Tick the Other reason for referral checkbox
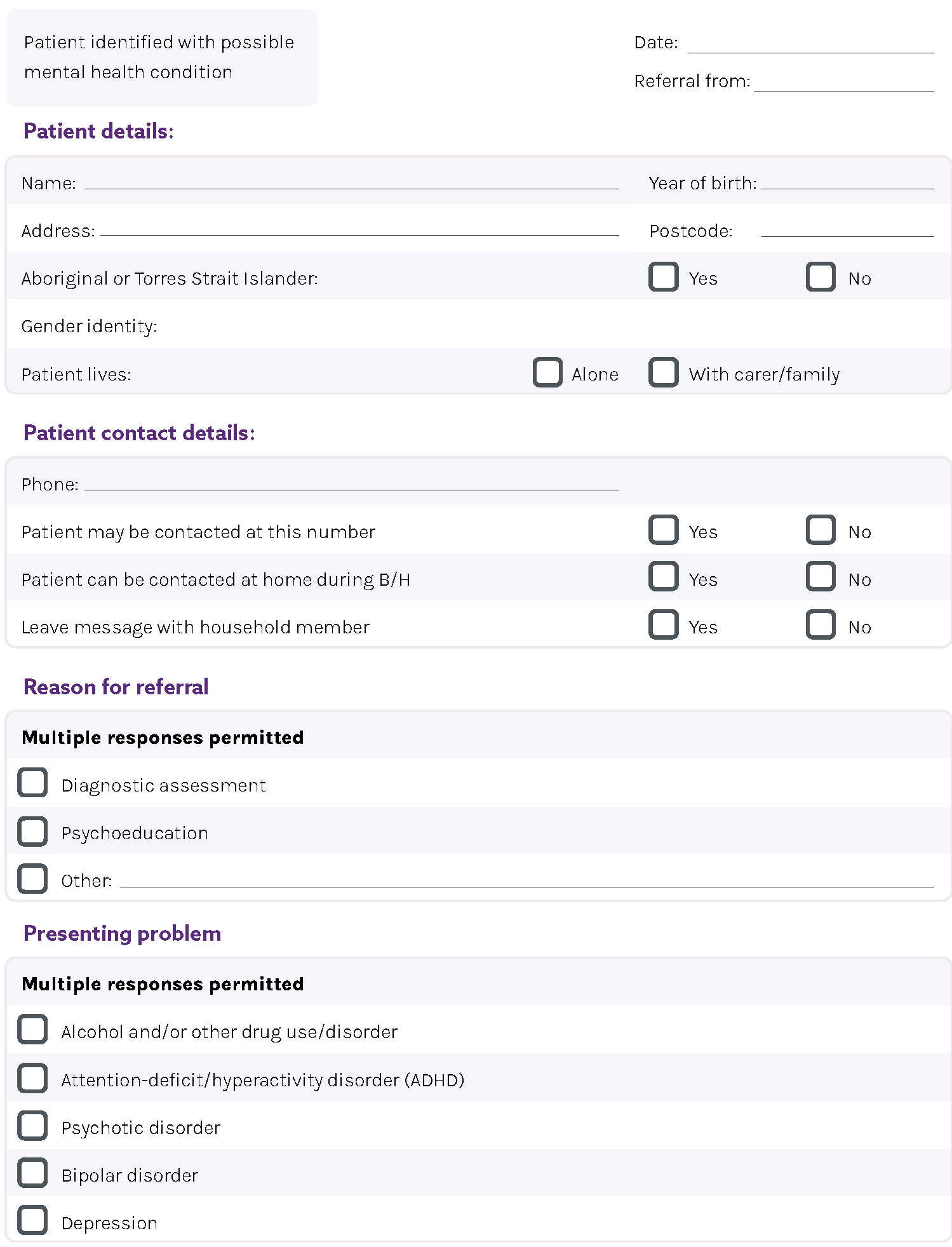 tap(32, 879)
